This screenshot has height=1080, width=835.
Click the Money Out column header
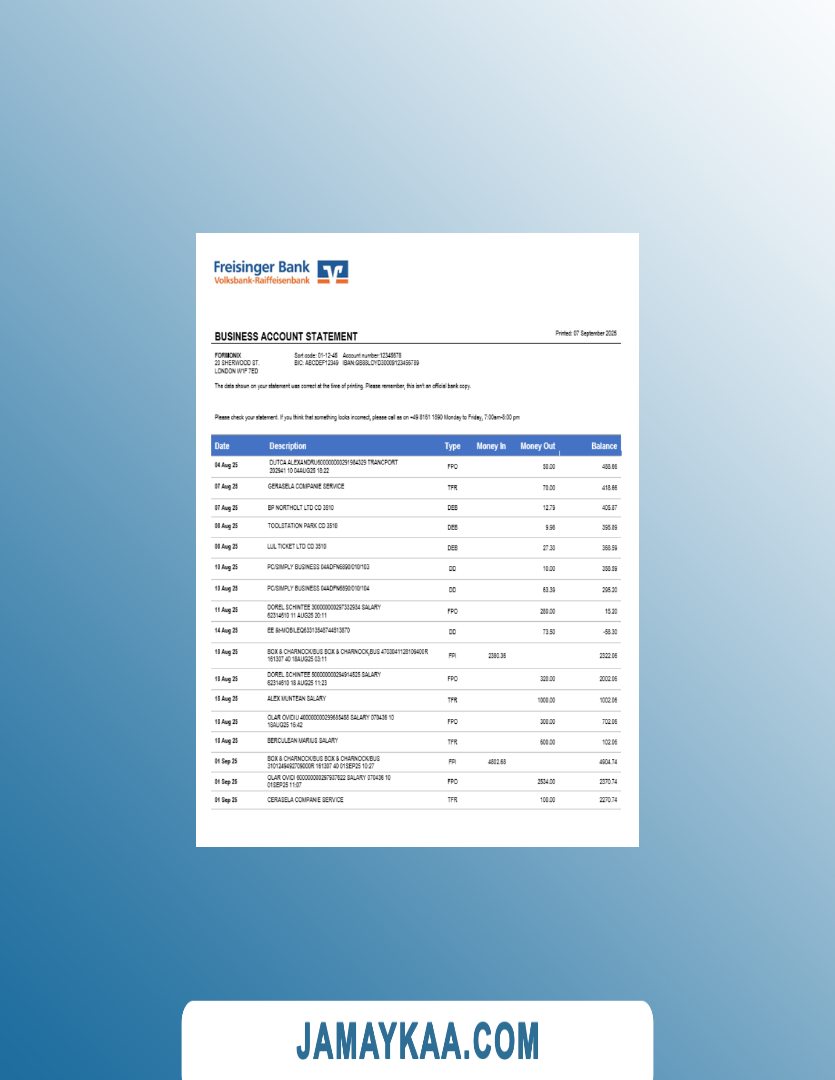538,446
